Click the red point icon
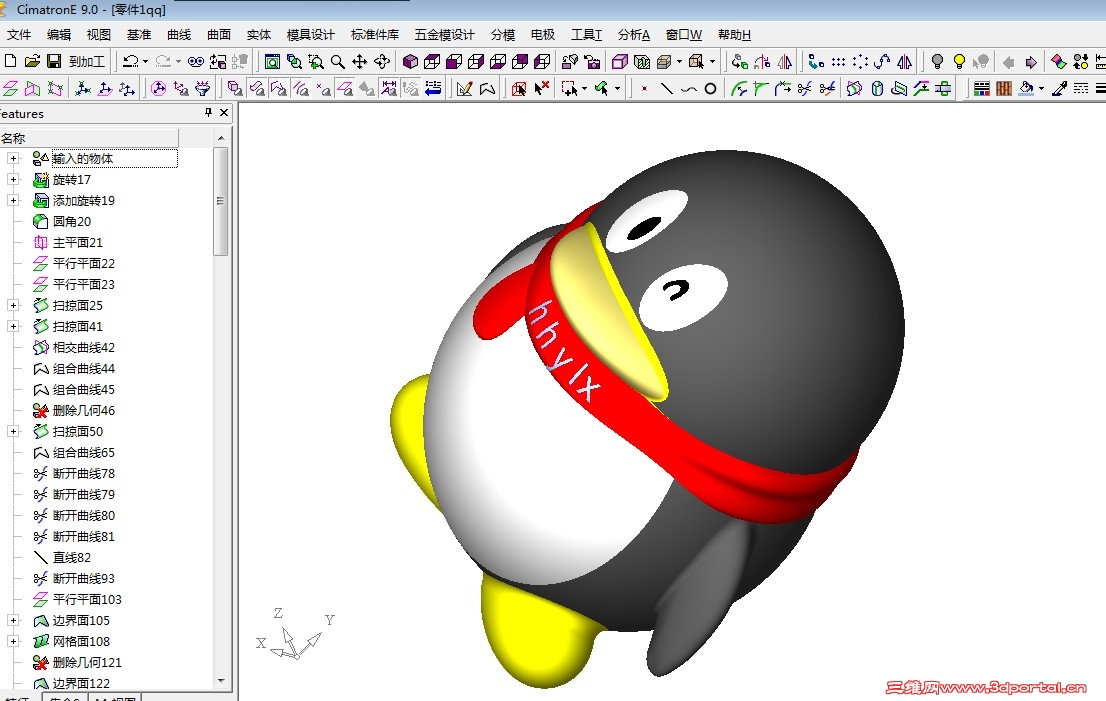 click(644, 88)
